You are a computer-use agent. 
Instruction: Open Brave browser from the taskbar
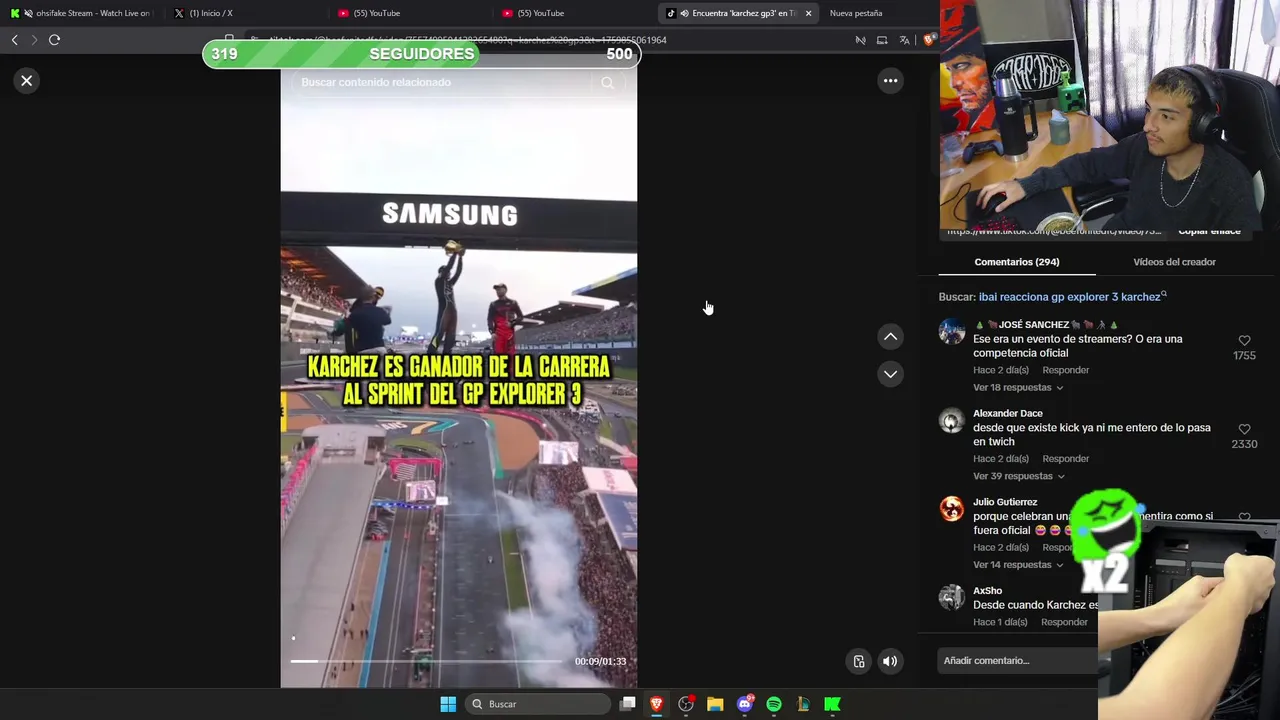click(656, 704)
